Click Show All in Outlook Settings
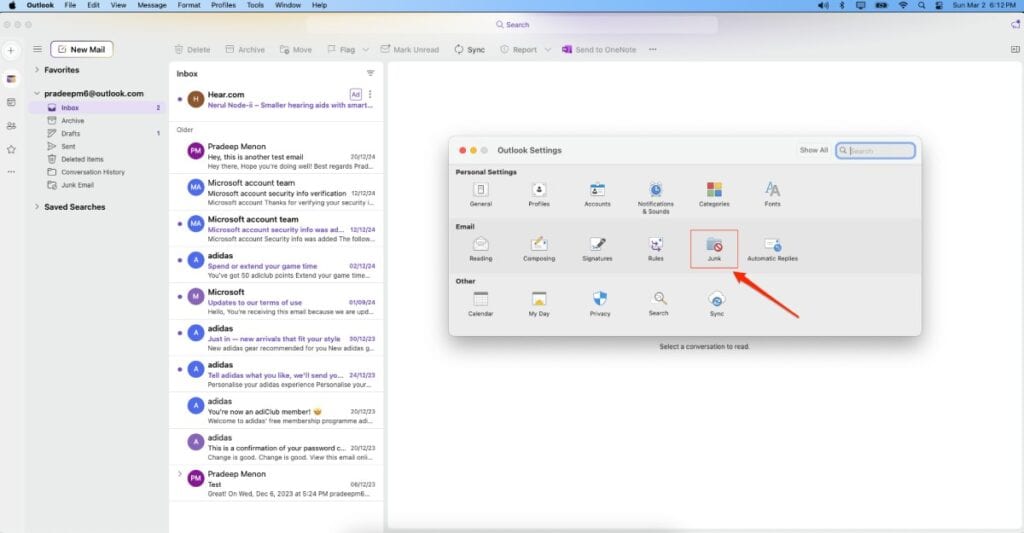Image resolution: width=1024 pixels, height=533 pixels. [814, 150]
